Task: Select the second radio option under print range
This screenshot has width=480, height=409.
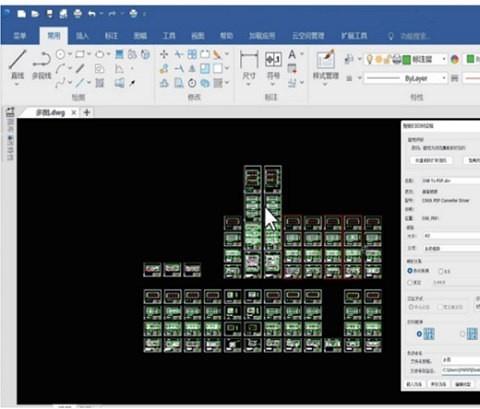Action: click(410, 283)
